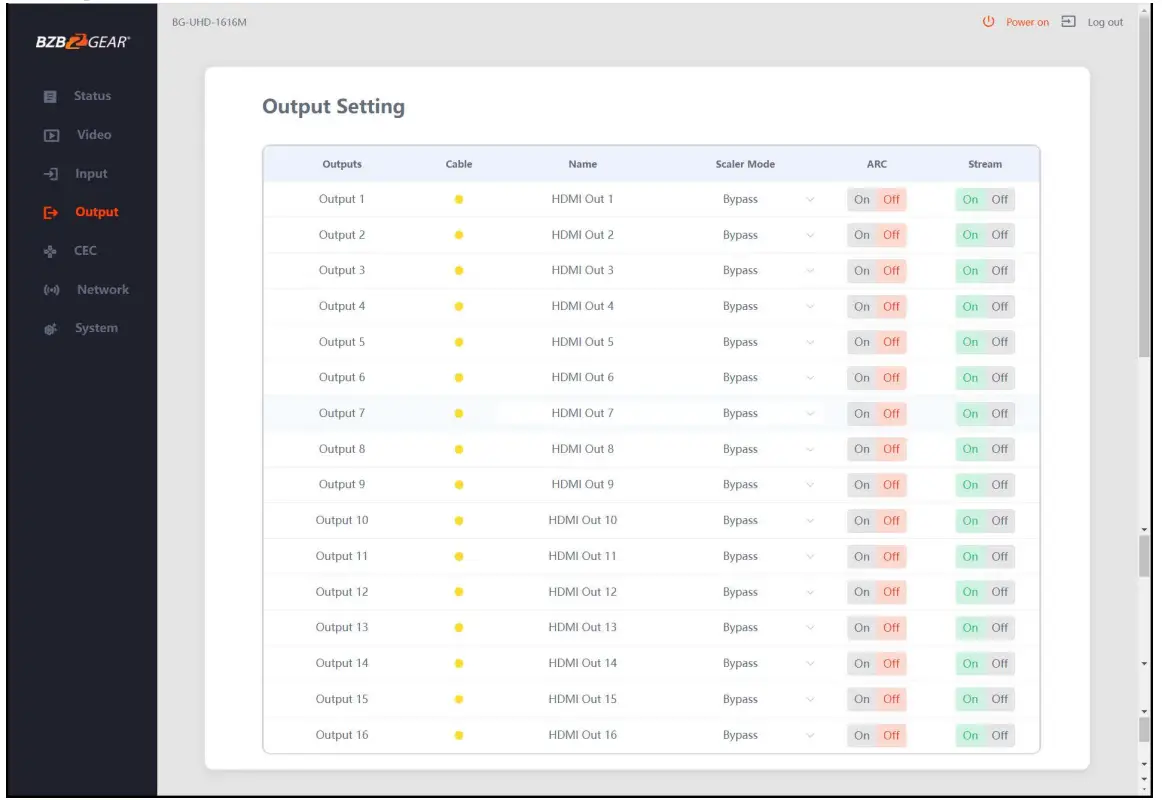Click the System gear icon in sidebar

[x=48, y=327]
